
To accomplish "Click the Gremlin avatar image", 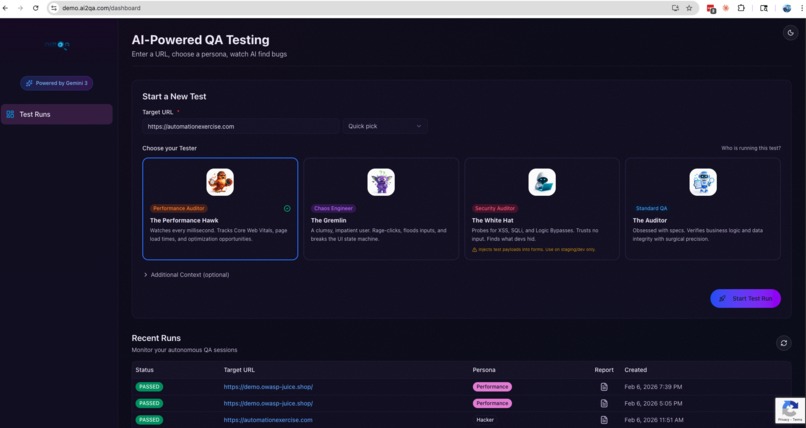I will click(x=381, y=182).
